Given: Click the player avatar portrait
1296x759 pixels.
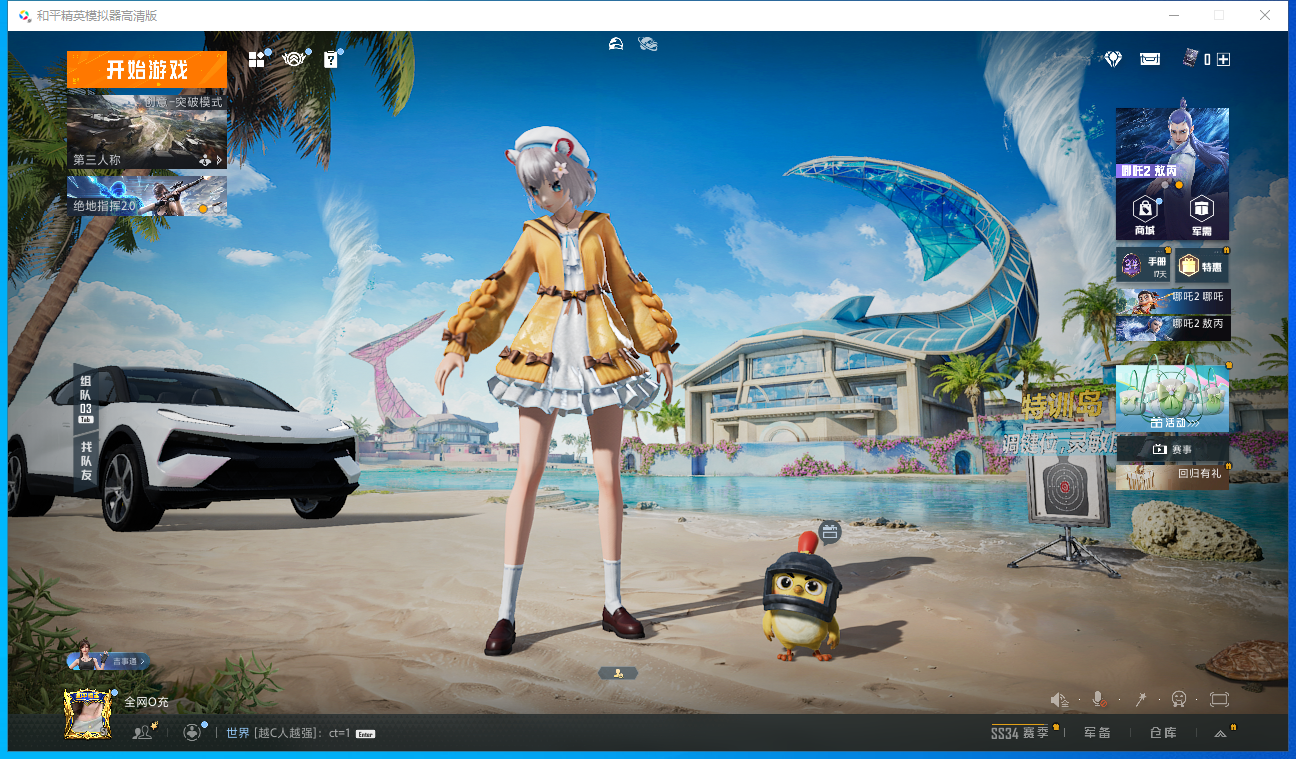Looking at the screenshot, I should pos(87,713).
